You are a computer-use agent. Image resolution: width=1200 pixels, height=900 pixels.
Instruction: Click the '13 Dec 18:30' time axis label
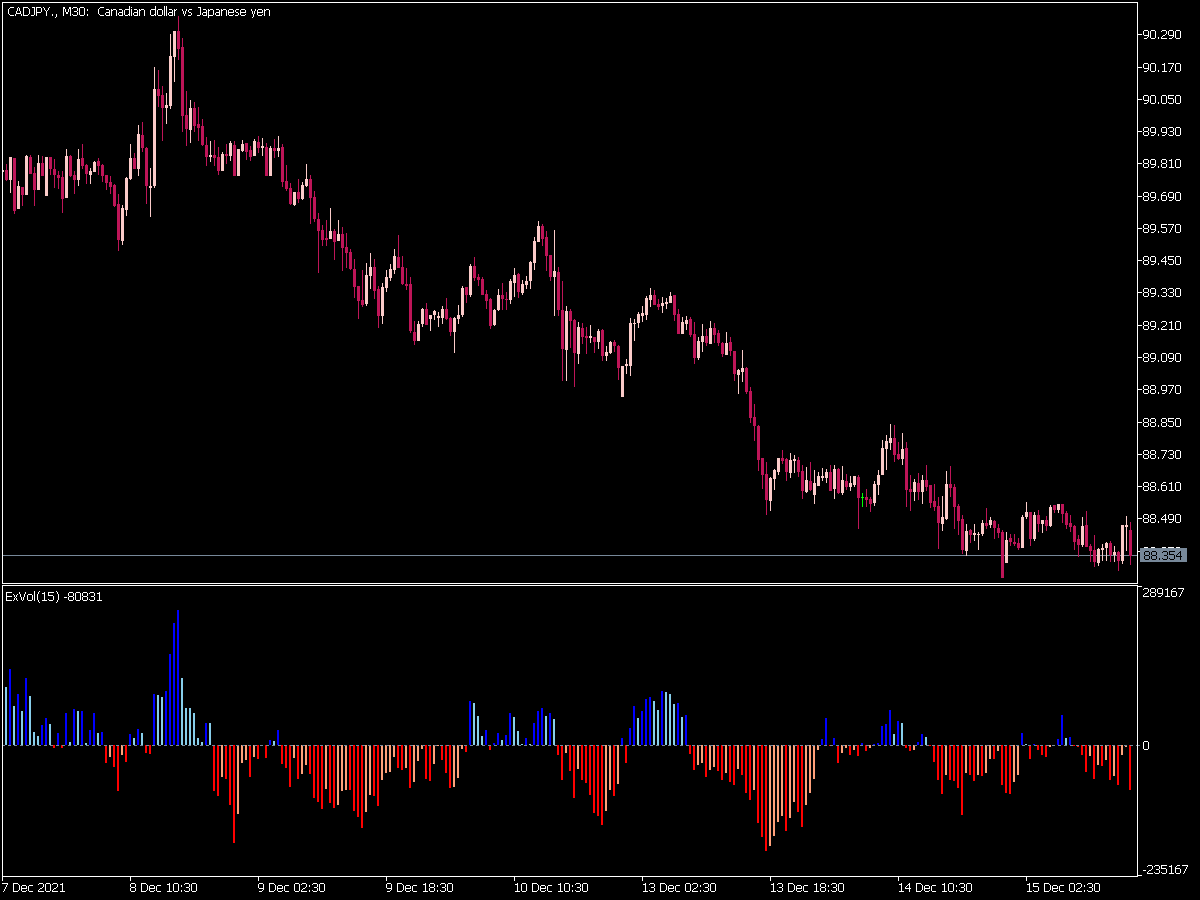coord(807,887)
